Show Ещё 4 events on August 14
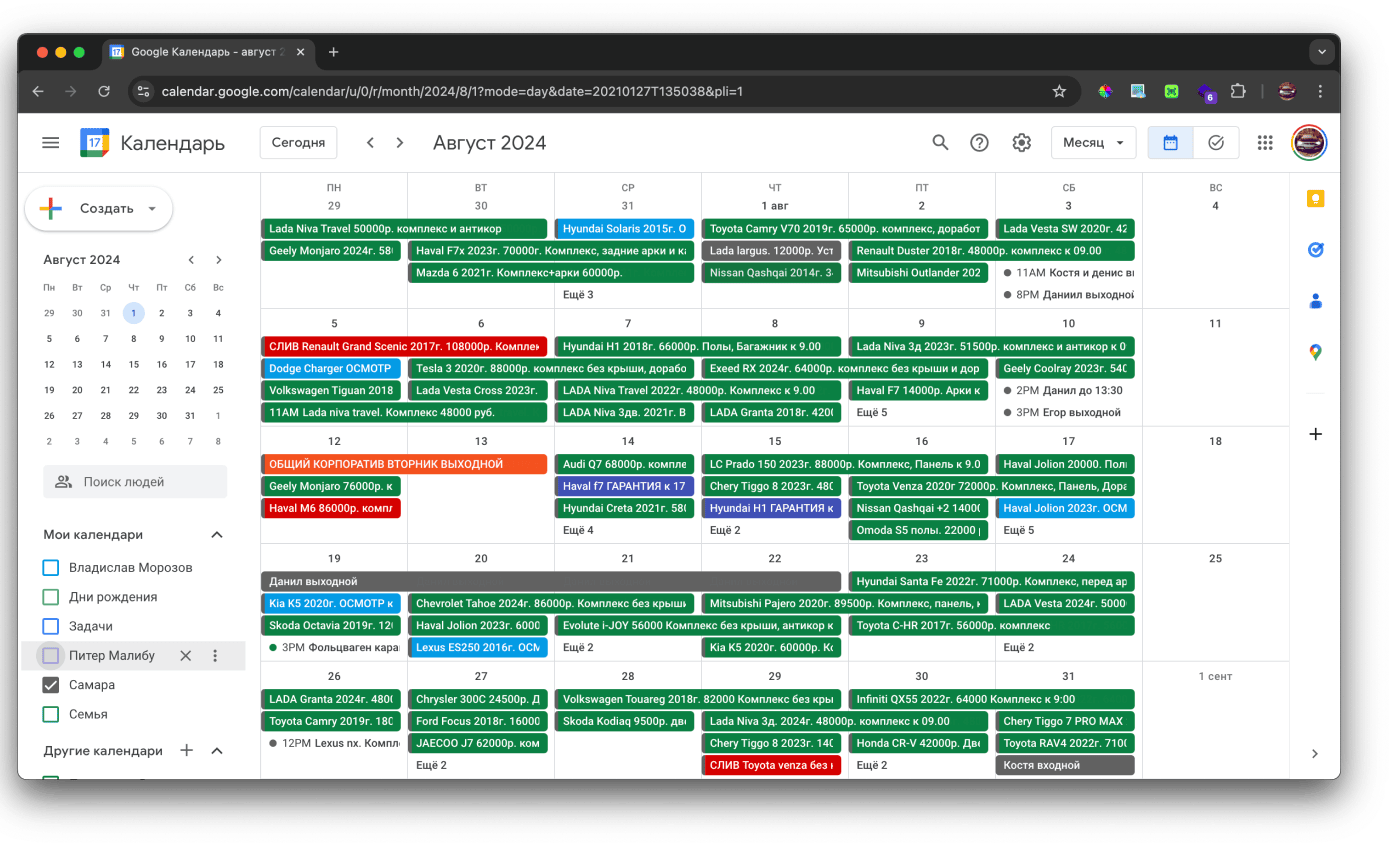 point(578,530)
